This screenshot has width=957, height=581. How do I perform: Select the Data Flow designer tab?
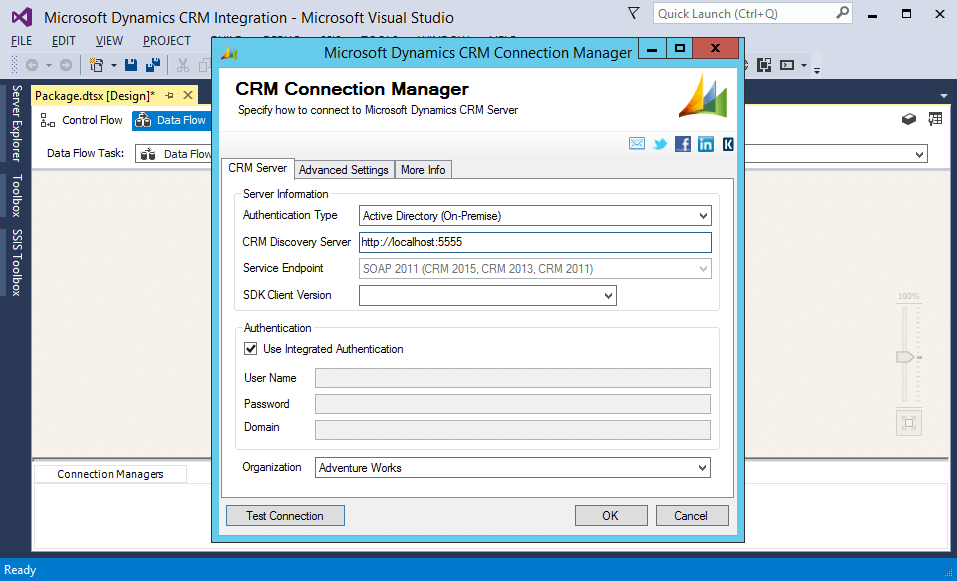tap(171, 120)
